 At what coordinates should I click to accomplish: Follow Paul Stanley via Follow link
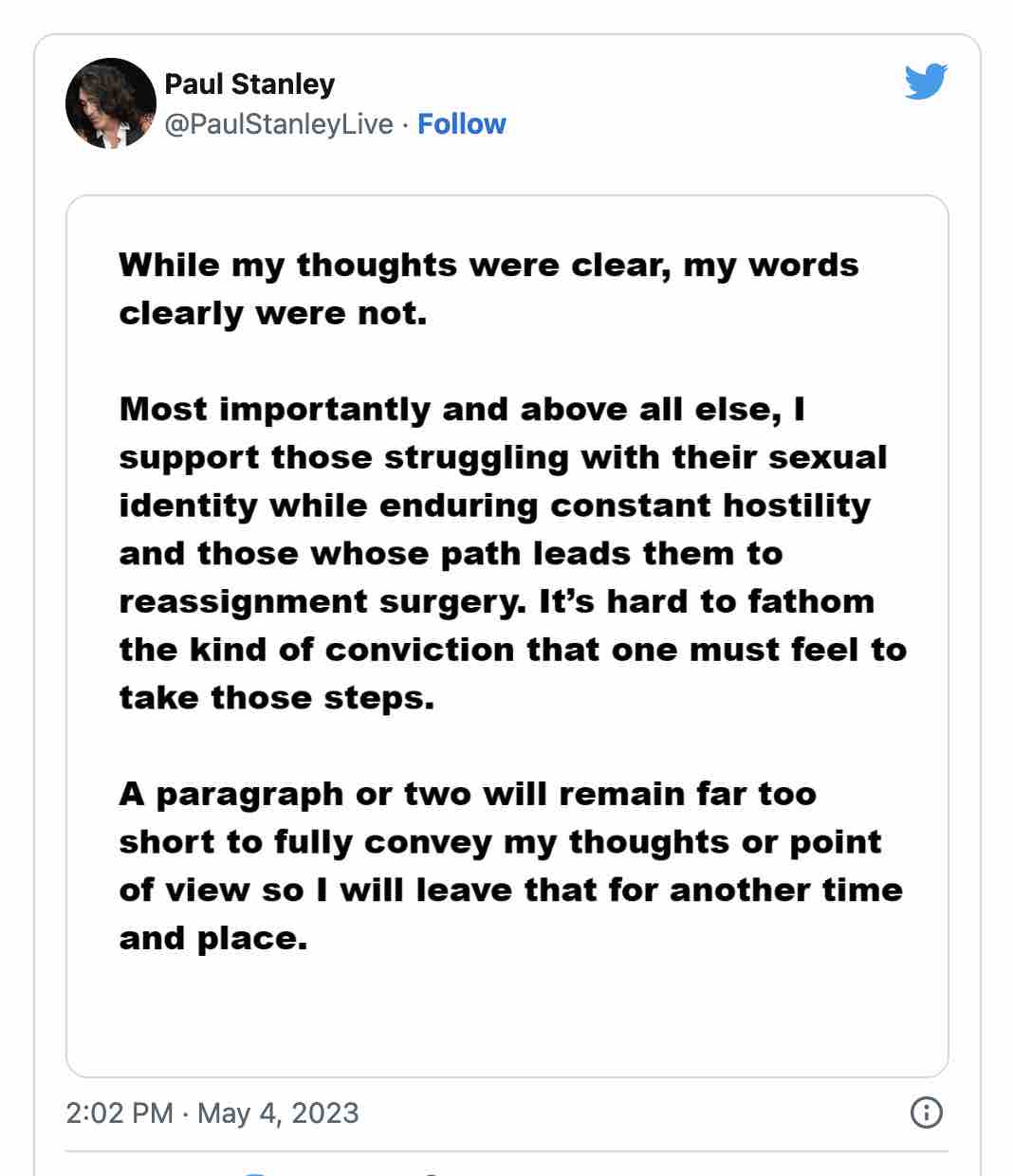[462, 124]
